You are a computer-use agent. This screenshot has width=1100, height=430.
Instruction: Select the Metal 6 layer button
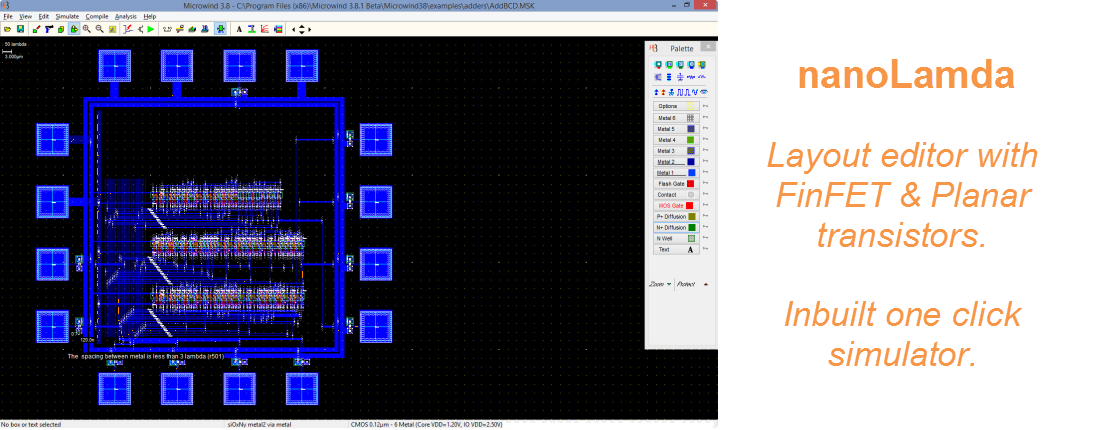(x=676, y=118)
